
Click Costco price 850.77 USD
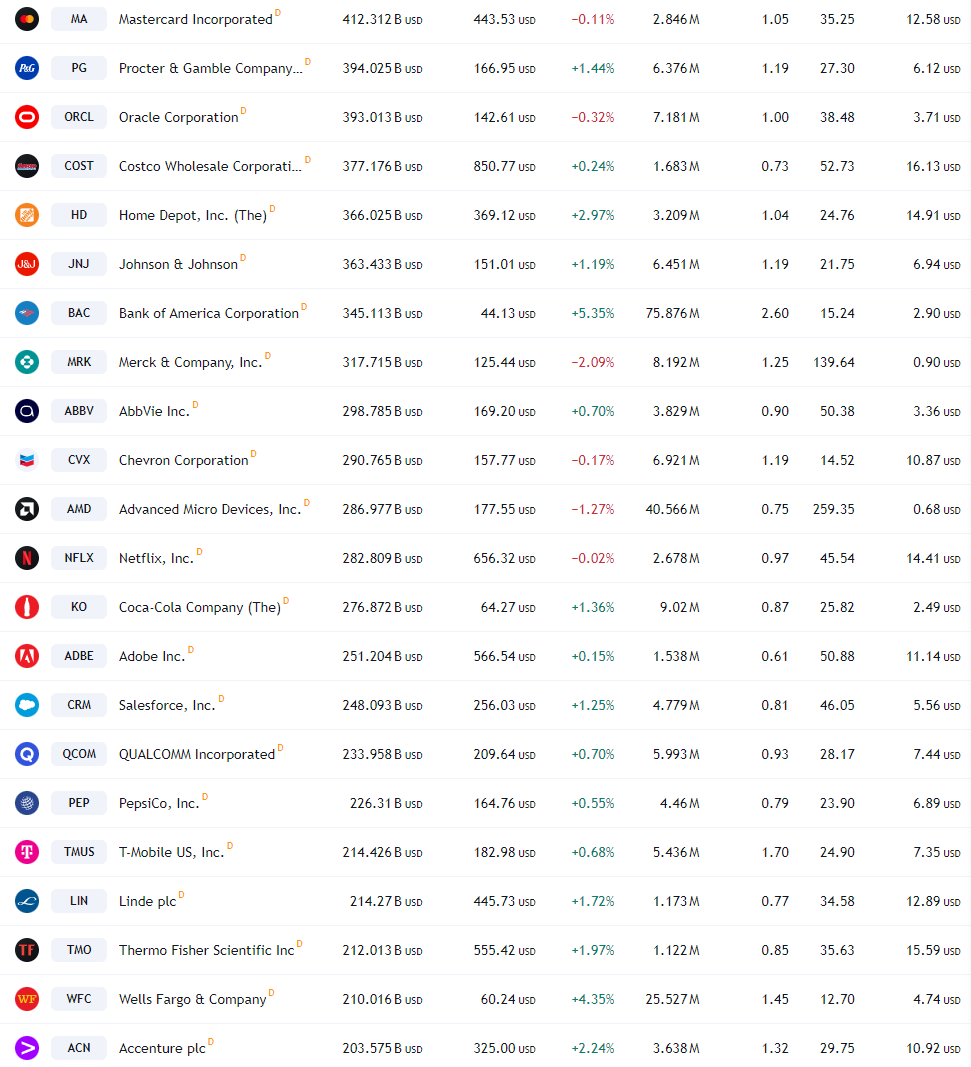tap(504, 166)
